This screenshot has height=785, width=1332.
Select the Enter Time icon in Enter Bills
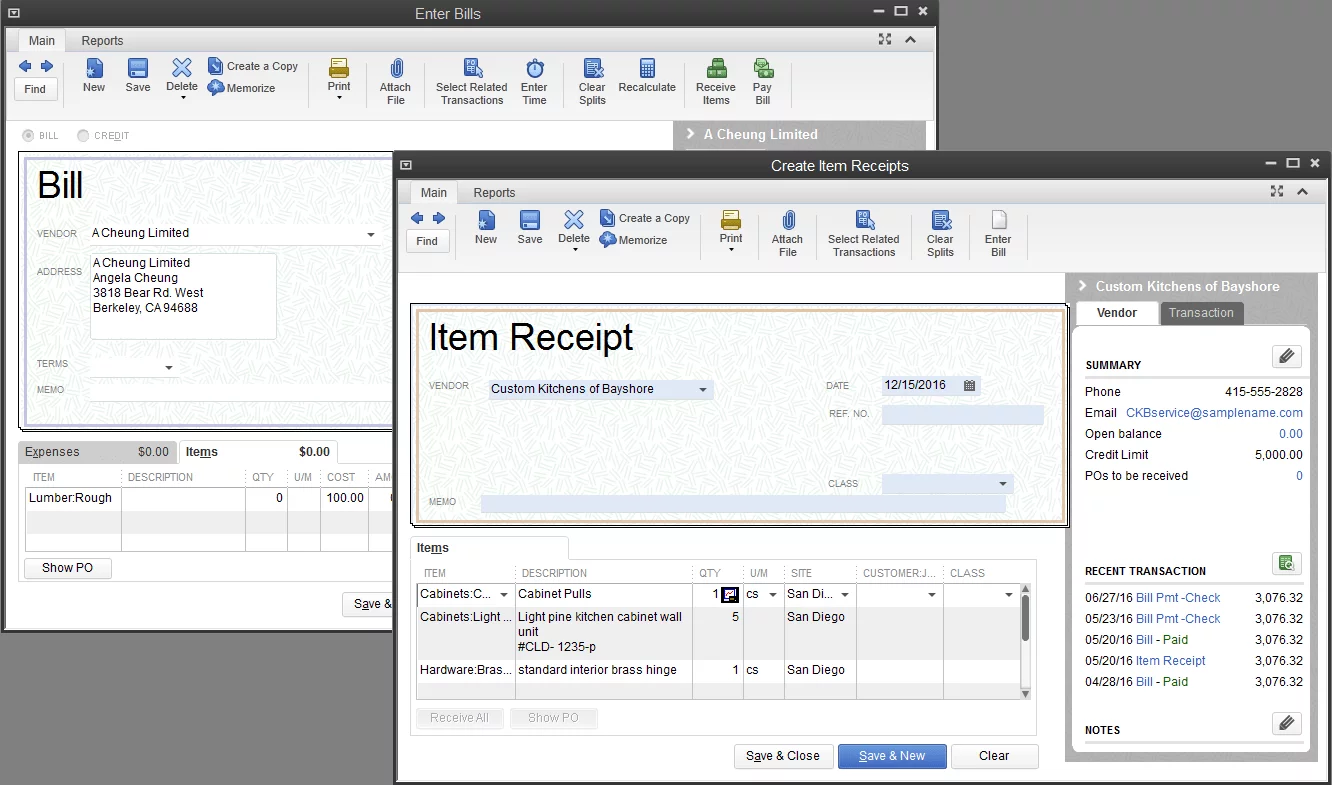(x=534, y=79)
